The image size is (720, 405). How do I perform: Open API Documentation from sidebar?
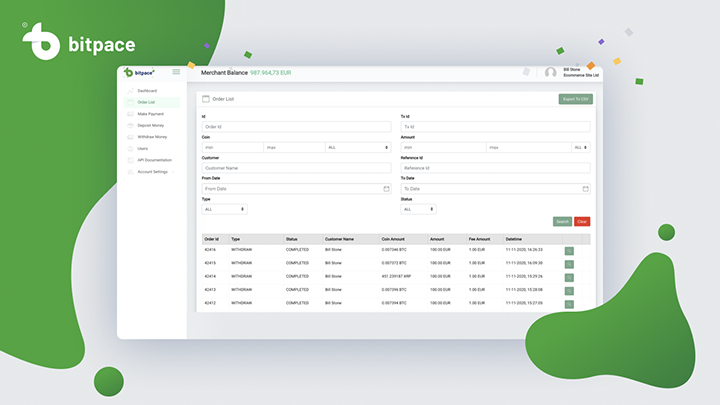coord(155,160)
